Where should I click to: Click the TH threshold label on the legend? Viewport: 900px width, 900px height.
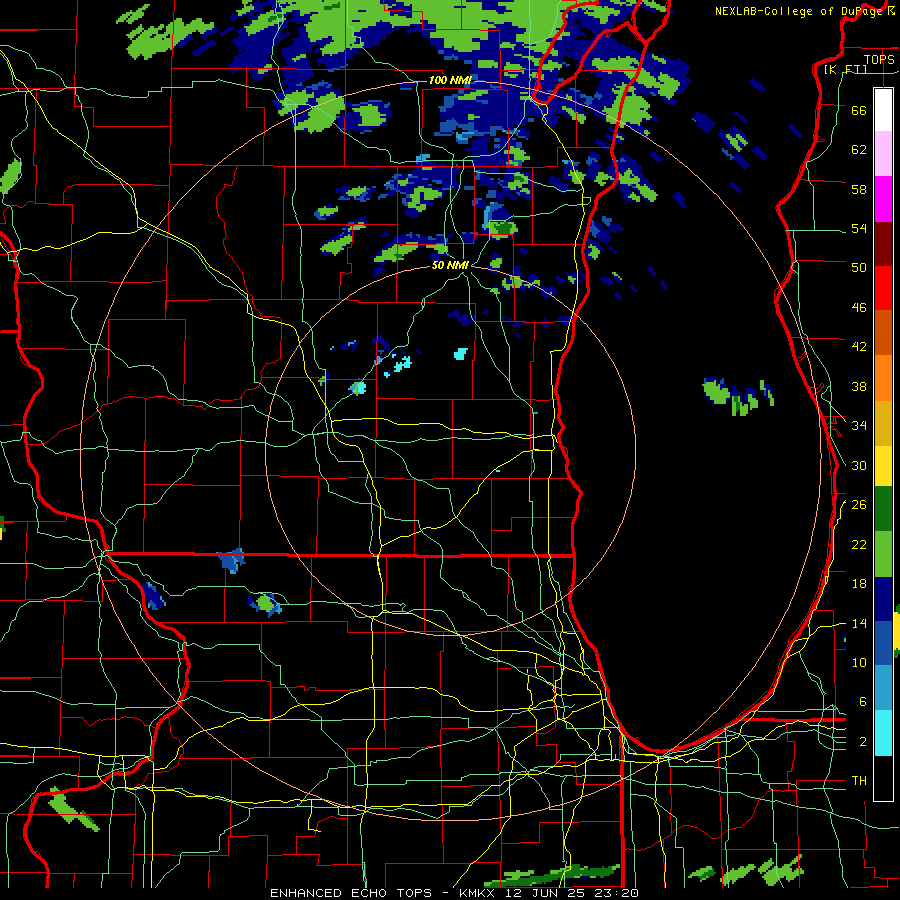tap(859, 781)
